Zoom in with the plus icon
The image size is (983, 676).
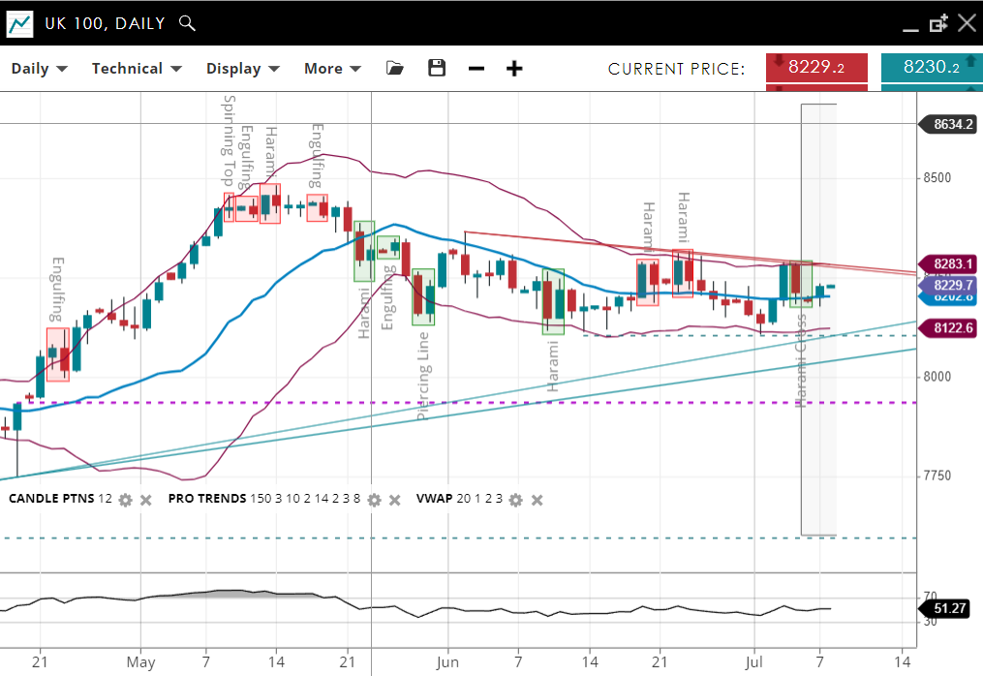coord(514,68)
